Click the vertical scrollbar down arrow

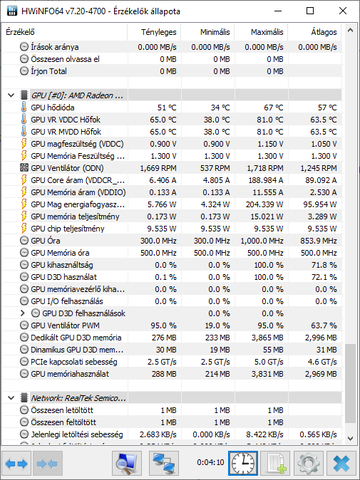pyautogui.click(x=350, y=438)
